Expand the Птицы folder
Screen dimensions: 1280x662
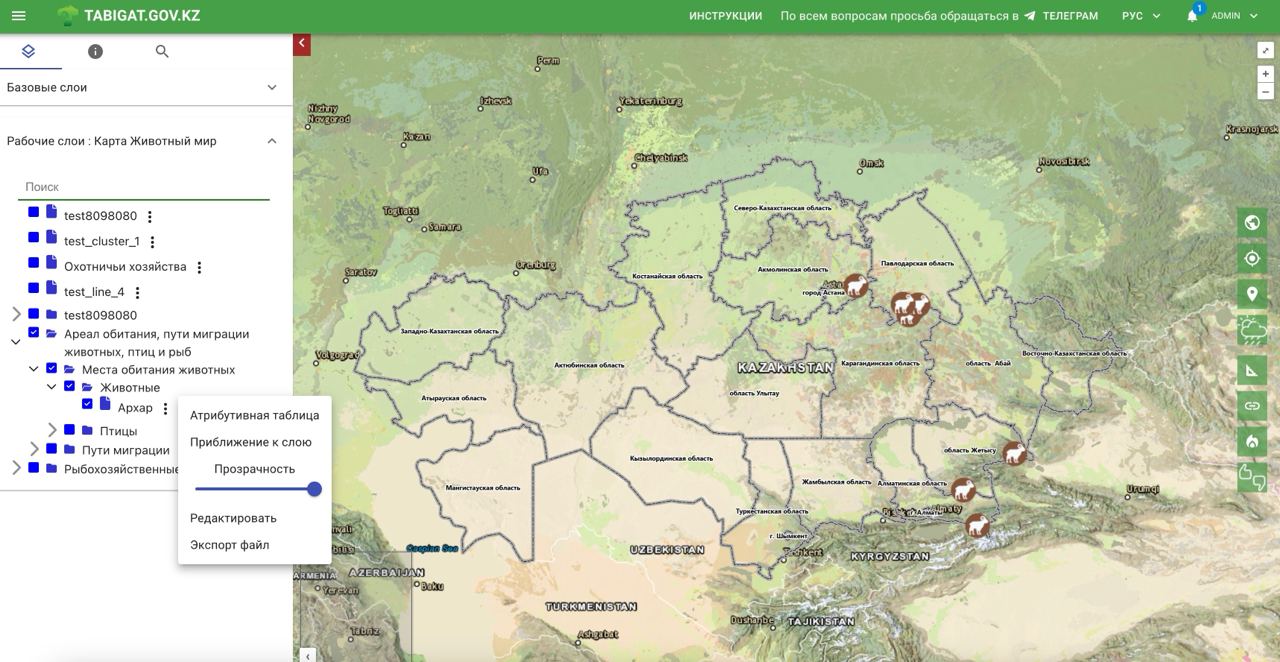(53, 431)
